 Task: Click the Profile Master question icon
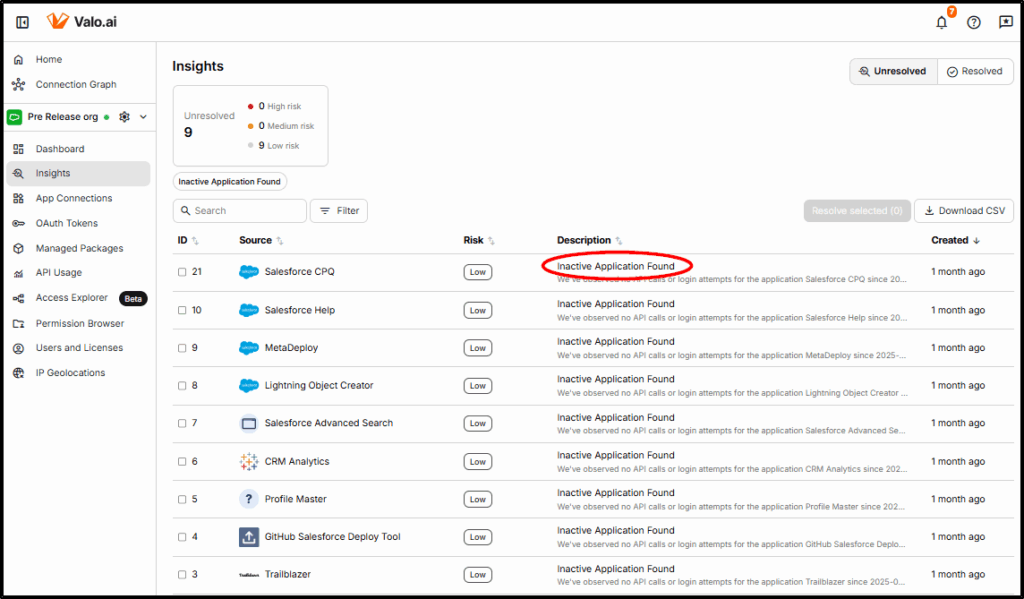[x=249, y=499]
